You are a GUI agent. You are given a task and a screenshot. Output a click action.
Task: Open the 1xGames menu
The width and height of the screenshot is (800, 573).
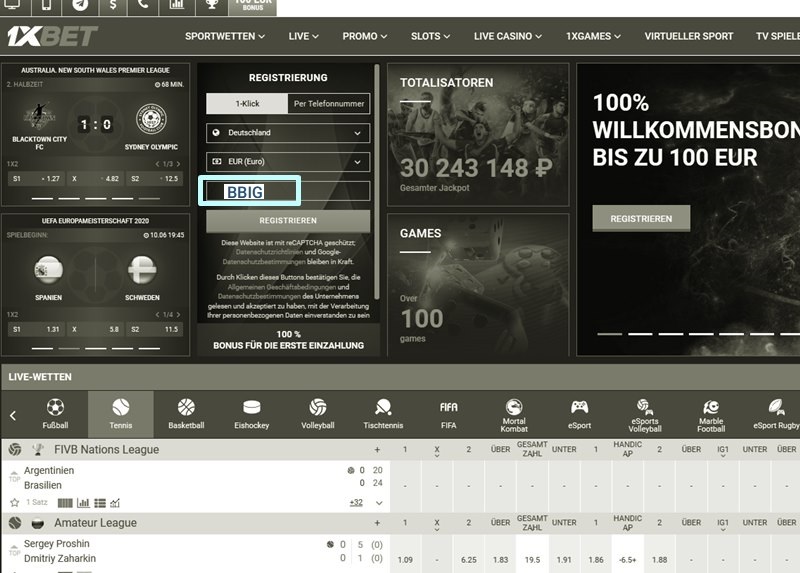pos(593,36)
